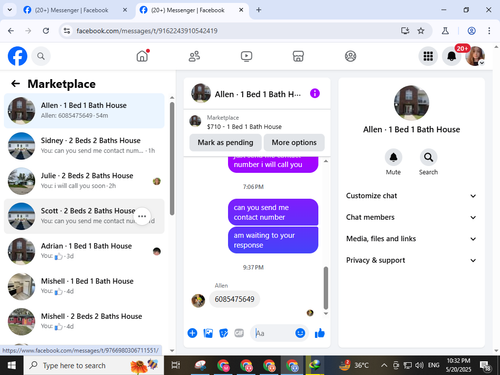Open Sidney 2 Beds 2 Baths House conversation

(x=84, y=146)
